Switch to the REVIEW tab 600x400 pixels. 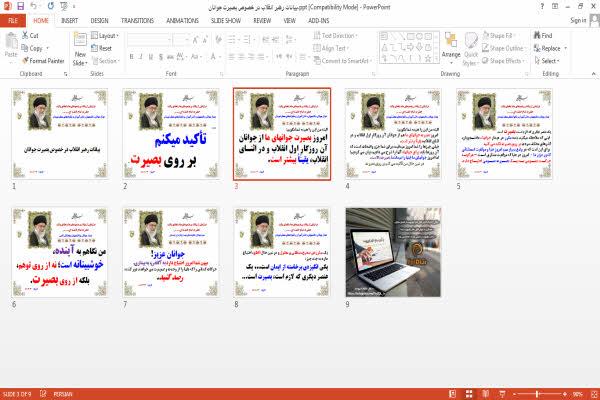click(x=262, y=21)
